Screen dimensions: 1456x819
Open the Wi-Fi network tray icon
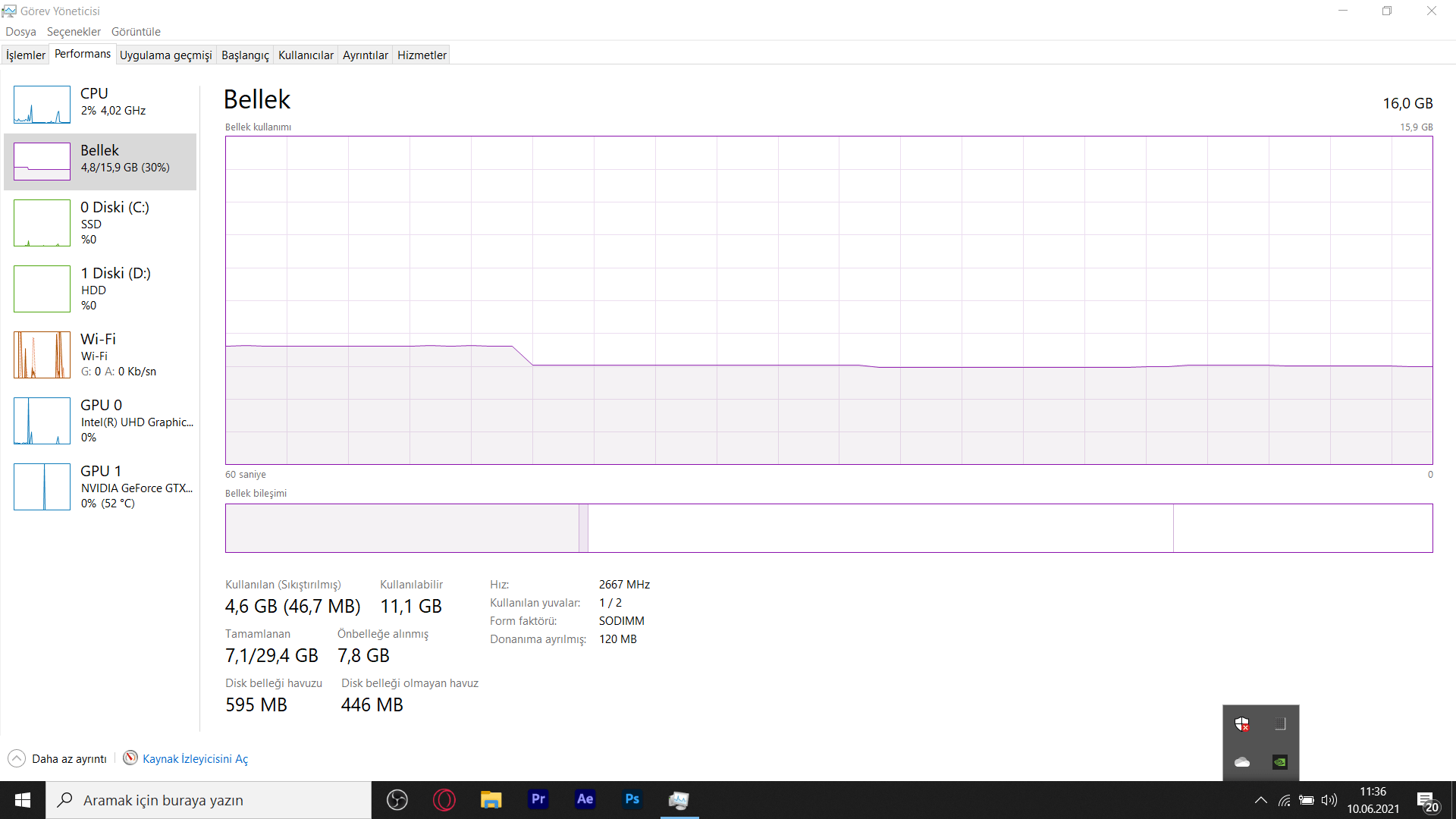pyautogui.click(x=1285, y=800)
